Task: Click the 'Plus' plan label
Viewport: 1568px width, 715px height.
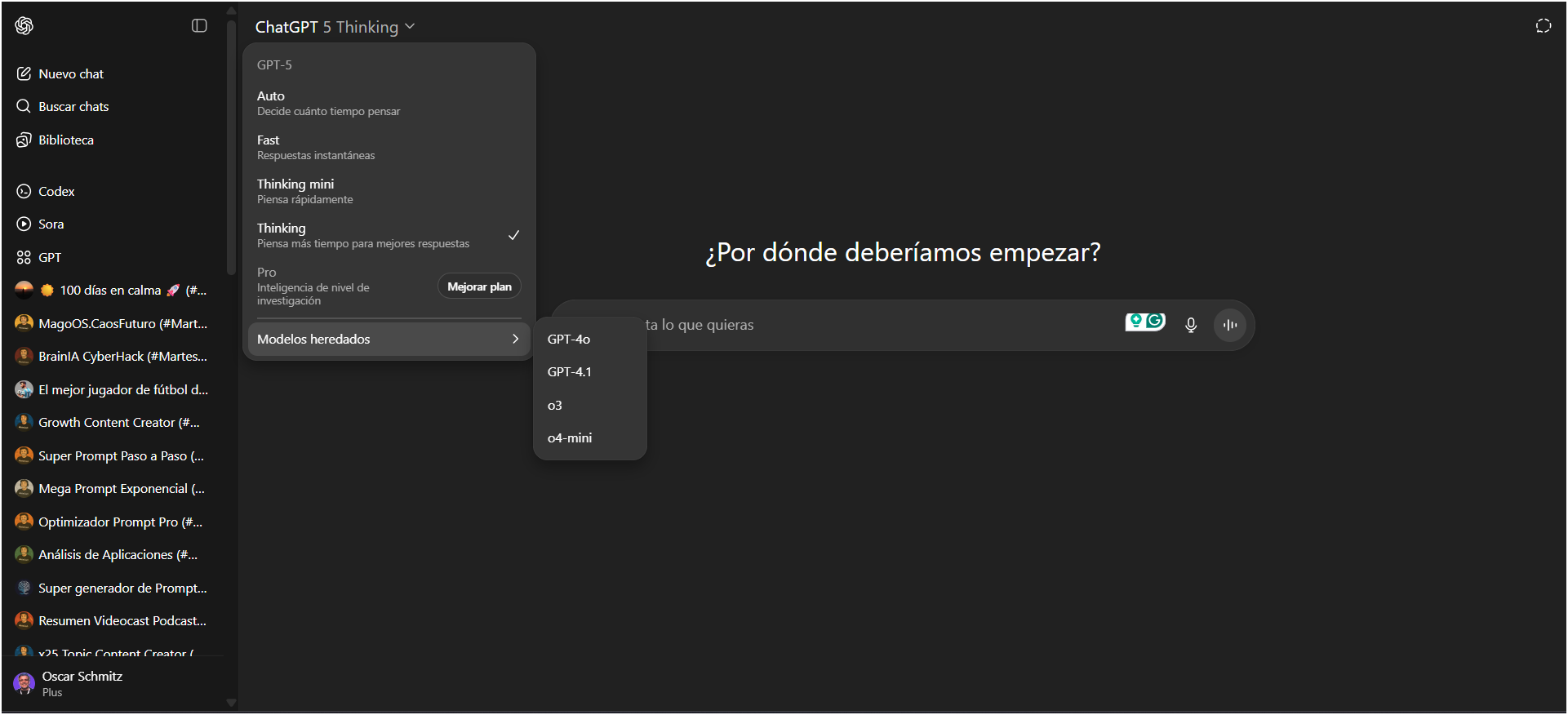Action: [x=52, y=692]
